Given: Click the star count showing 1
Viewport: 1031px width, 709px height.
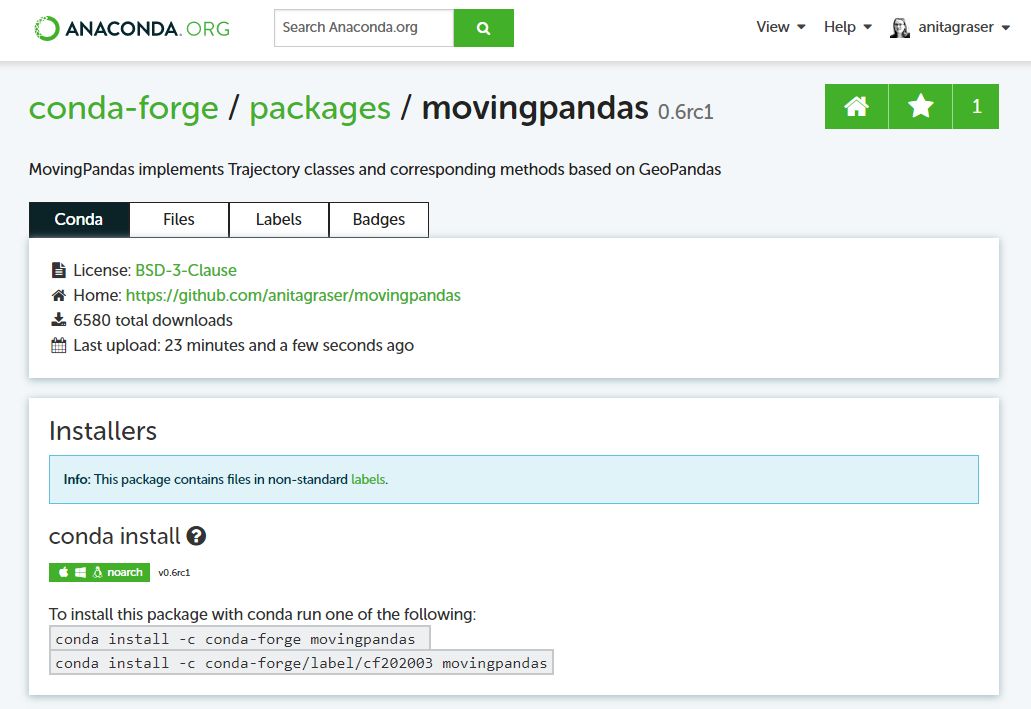Looking at the screenshot, I should pyautogui.click(x=977, y=107).
